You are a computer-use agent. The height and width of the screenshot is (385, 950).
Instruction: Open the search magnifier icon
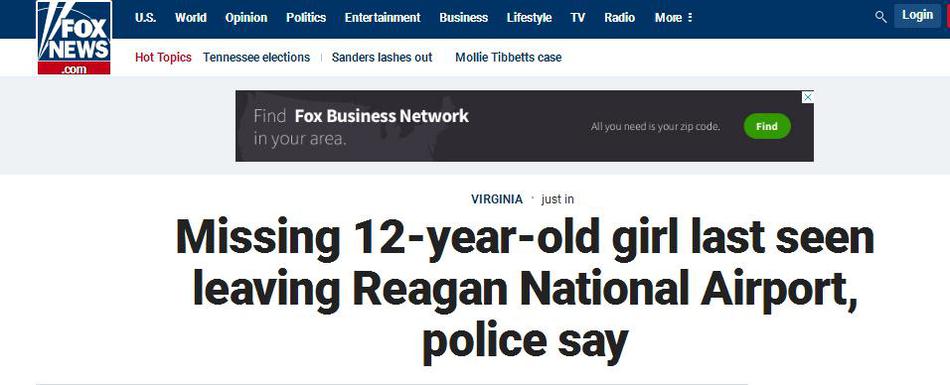(881, 17)
